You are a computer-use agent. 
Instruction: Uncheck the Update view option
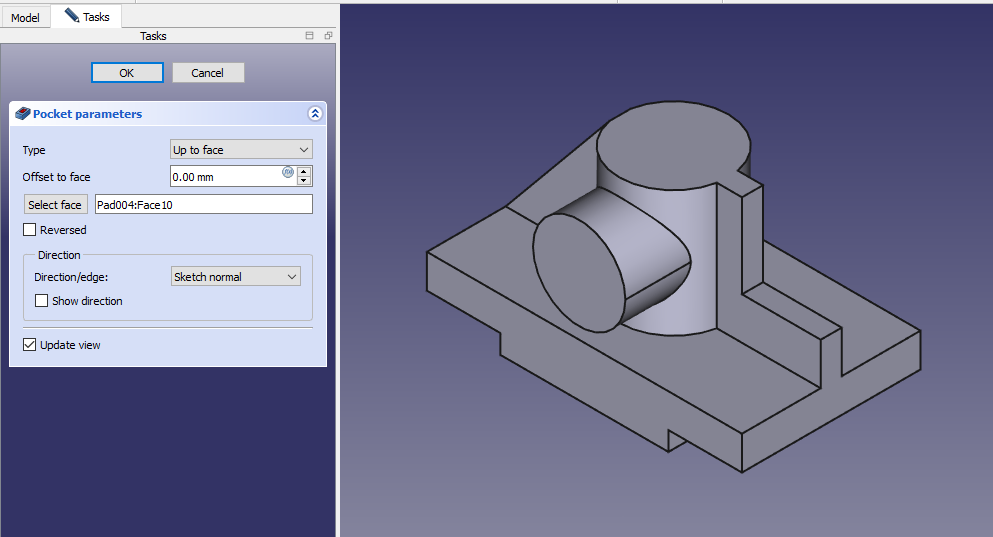(x=30, y=345)
